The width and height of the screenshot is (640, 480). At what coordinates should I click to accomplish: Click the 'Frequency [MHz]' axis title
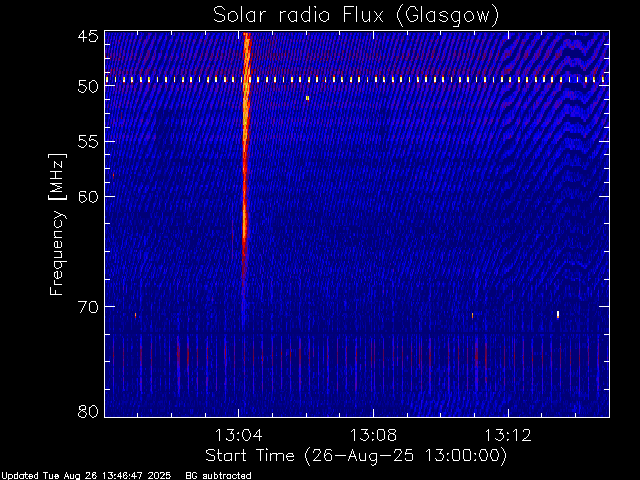click(x=57, y=224)
